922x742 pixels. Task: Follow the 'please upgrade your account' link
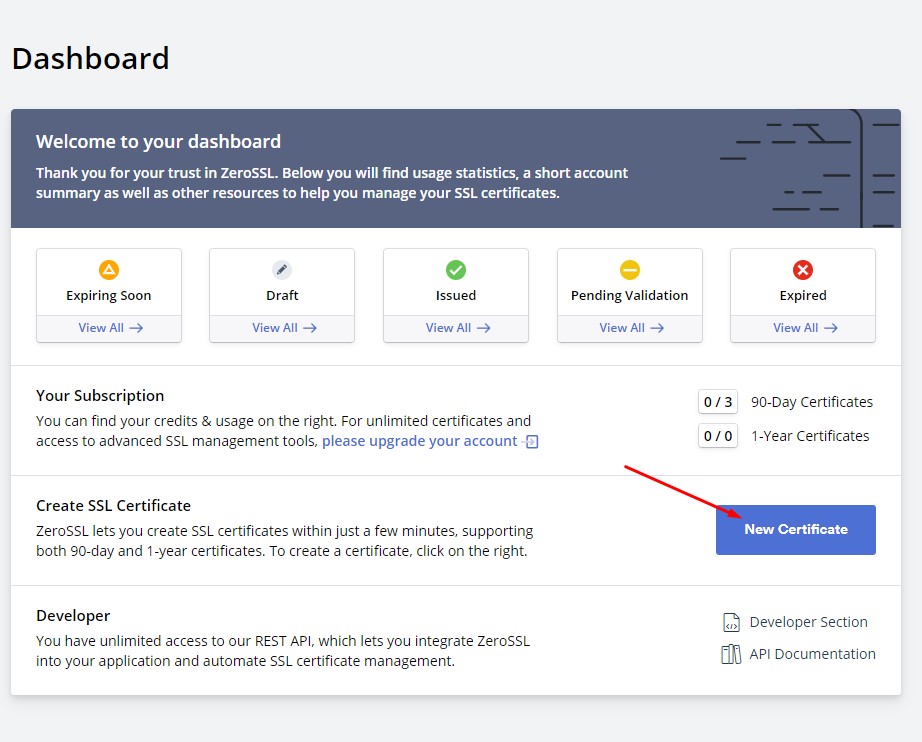[419, 441]
